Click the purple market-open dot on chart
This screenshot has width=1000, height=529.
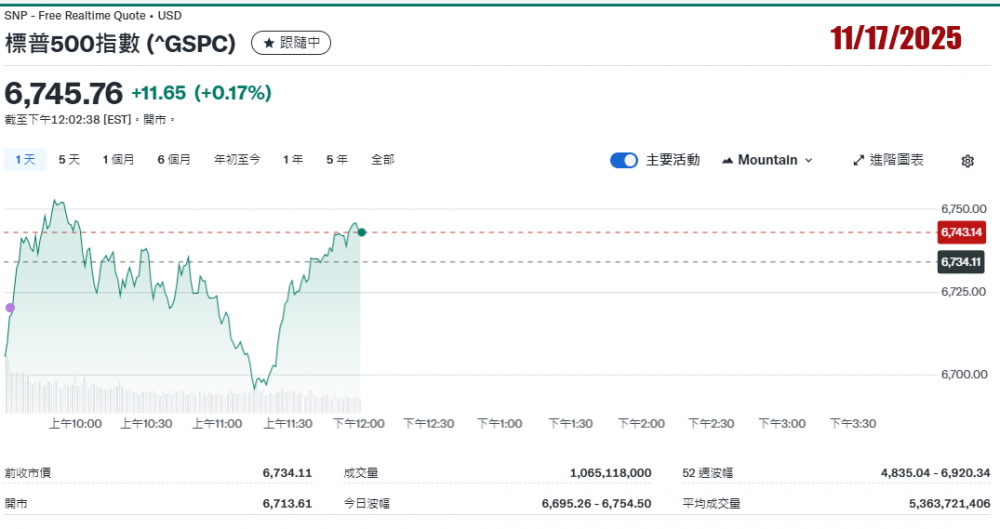coord(10,308)
